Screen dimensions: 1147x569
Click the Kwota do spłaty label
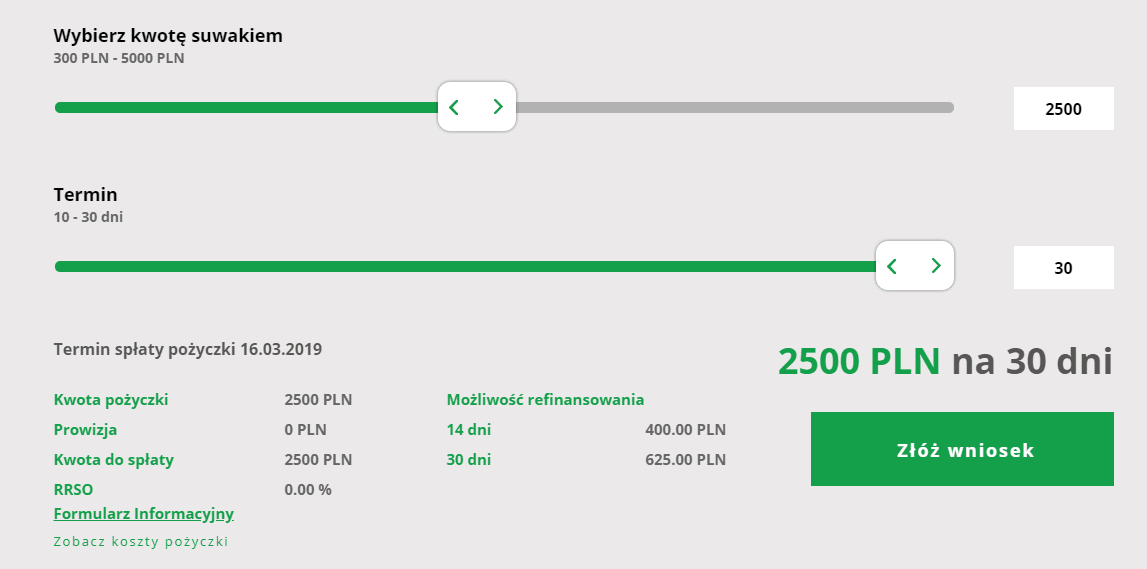click(x=113, y=460)
